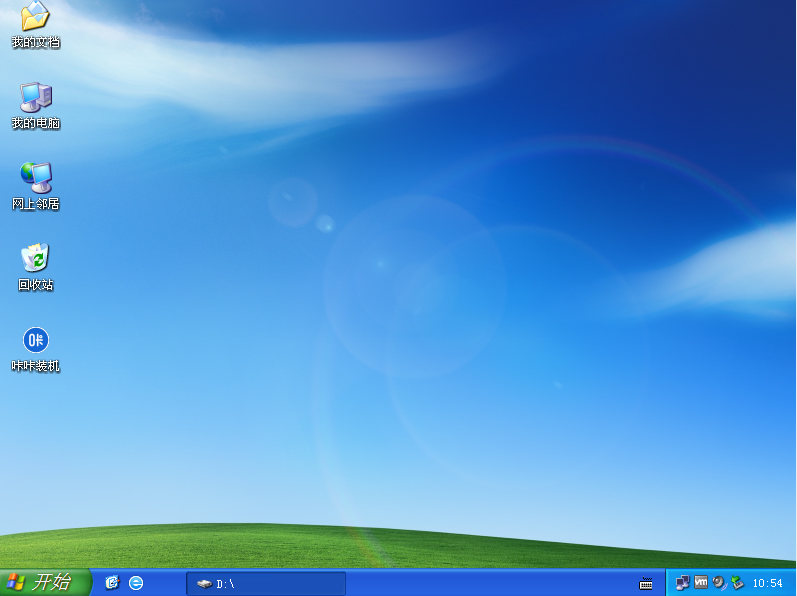Screen dimensions: 797x596
Task: Click the 网上邻居 label text
Action: pos(36,204)
